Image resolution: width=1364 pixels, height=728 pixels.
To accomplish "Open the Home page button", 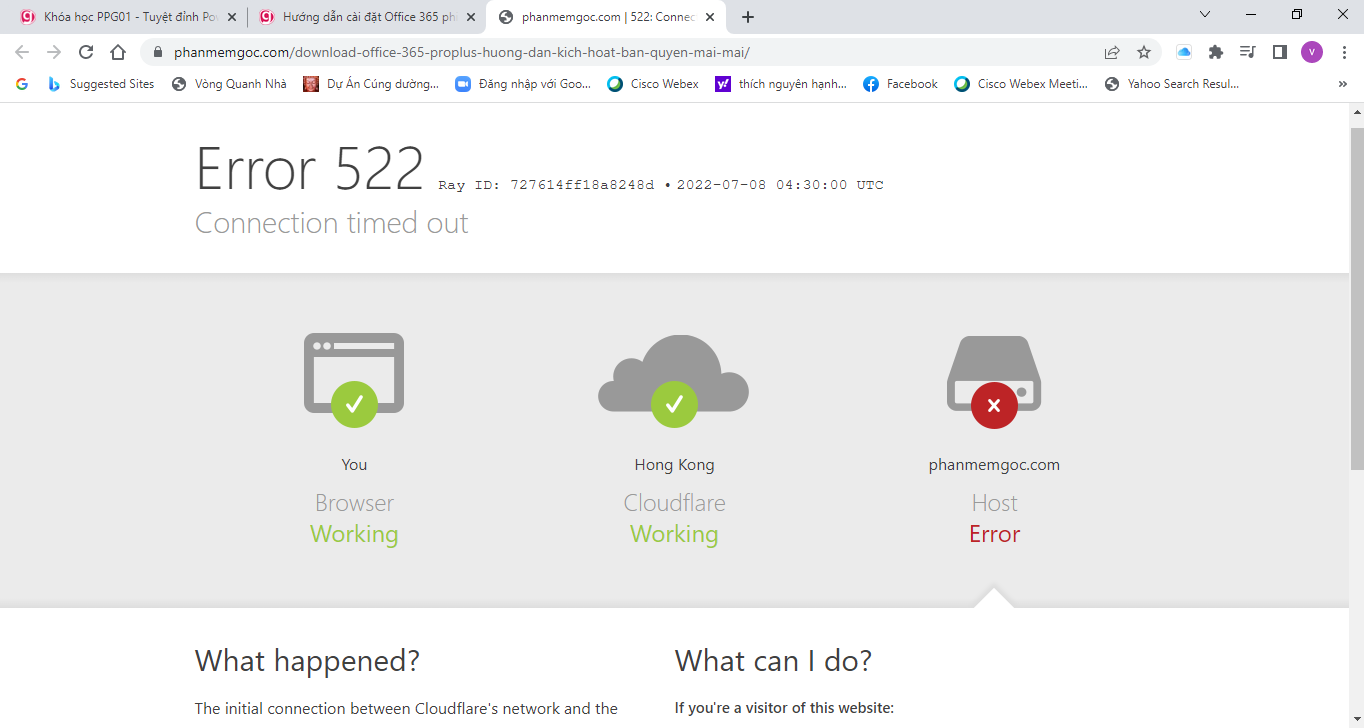I will tap(118, 52).
